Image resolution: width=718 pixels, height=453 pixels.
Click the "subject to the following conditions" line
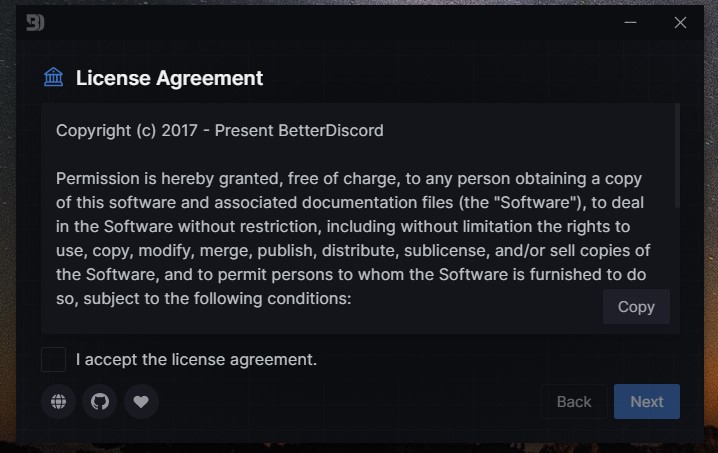204,299
